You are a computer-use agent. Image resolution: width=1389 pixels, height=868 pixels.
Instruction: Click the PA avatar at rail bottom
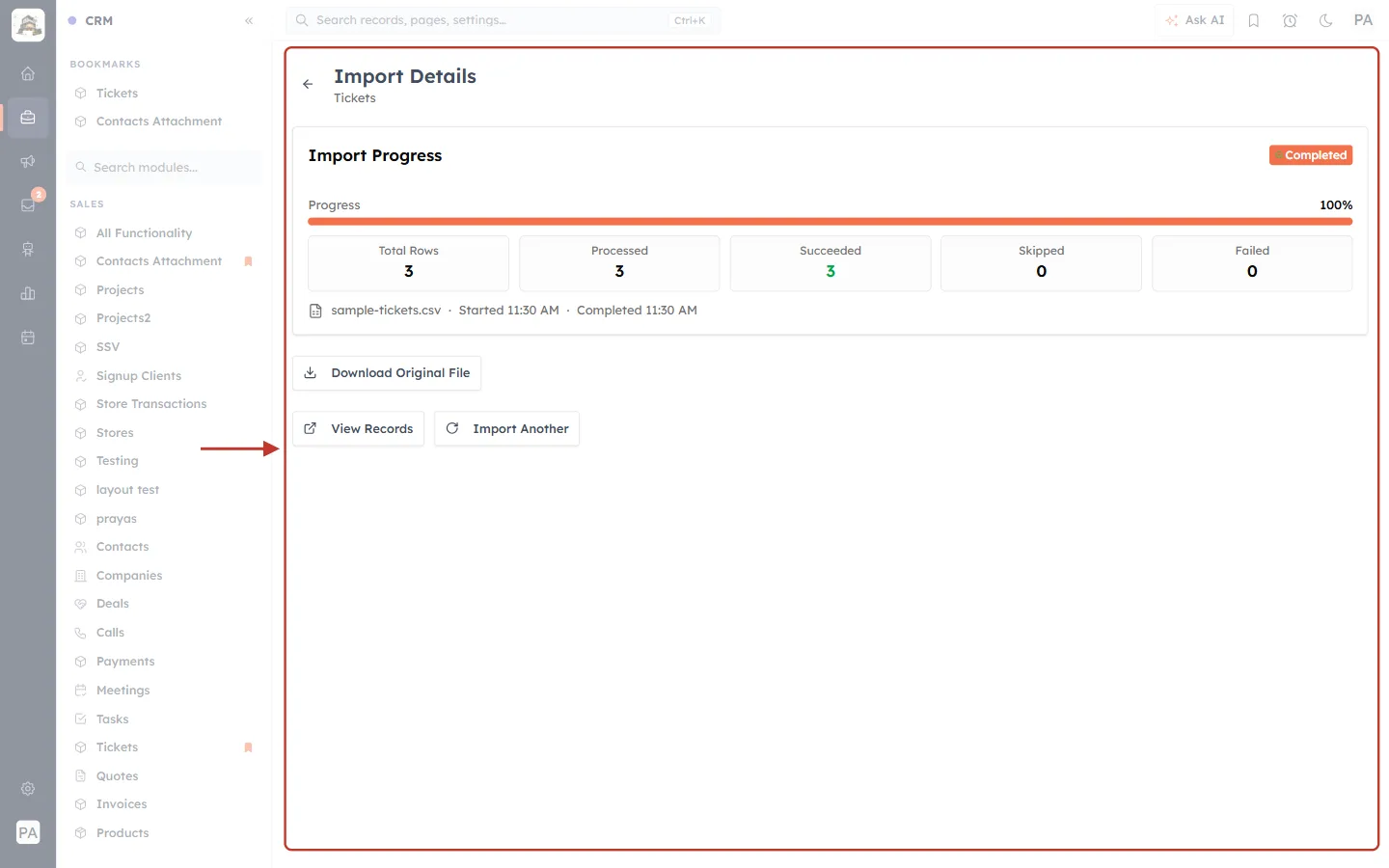coord(28,832)
